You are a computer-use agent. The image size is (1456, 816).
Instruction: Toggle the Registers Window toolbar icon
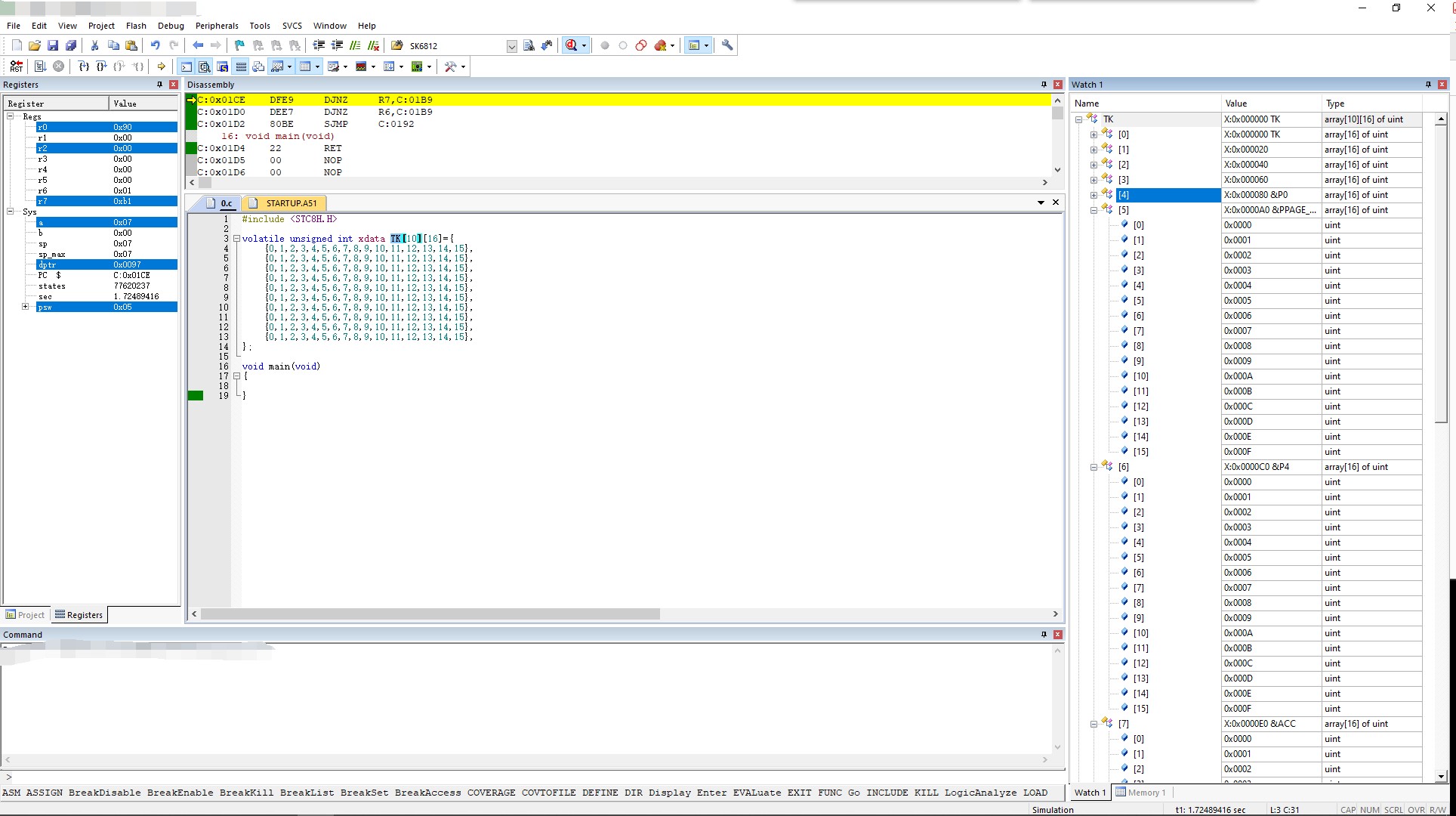pyautogui.click(x=241, y=66)
